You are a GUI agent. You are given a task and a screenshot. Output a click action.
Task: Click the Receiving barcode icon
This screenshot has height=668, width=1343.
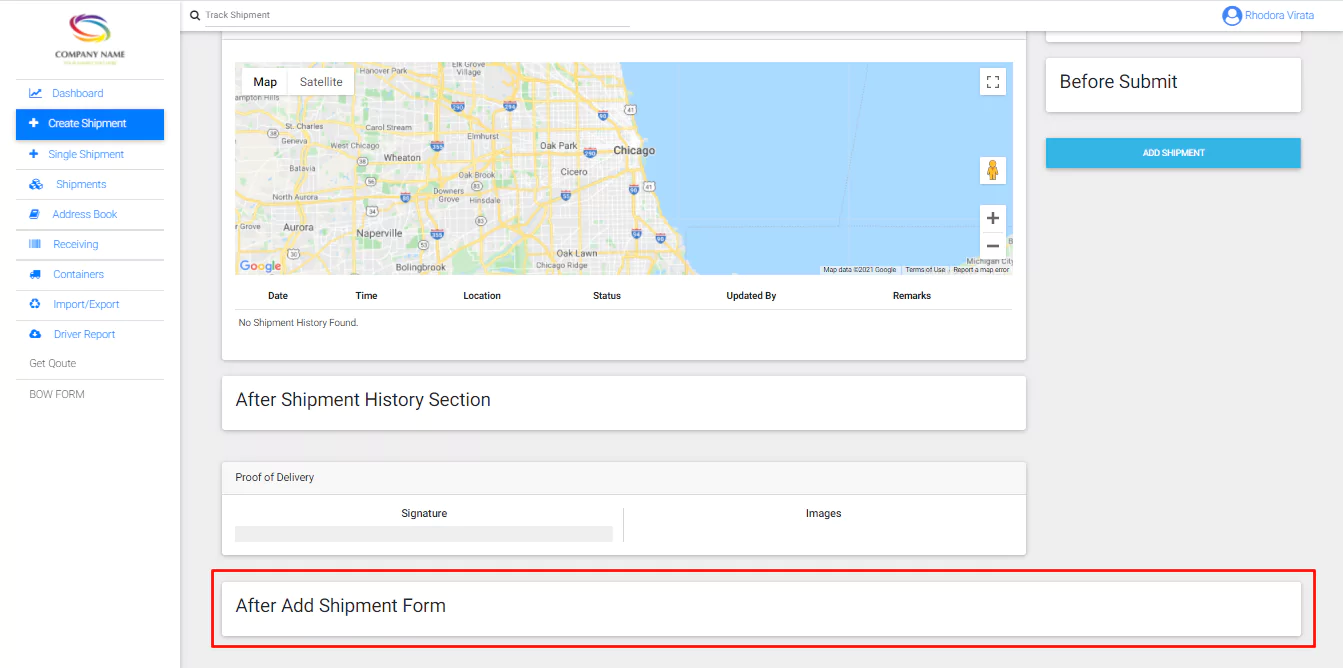(35, 244)
